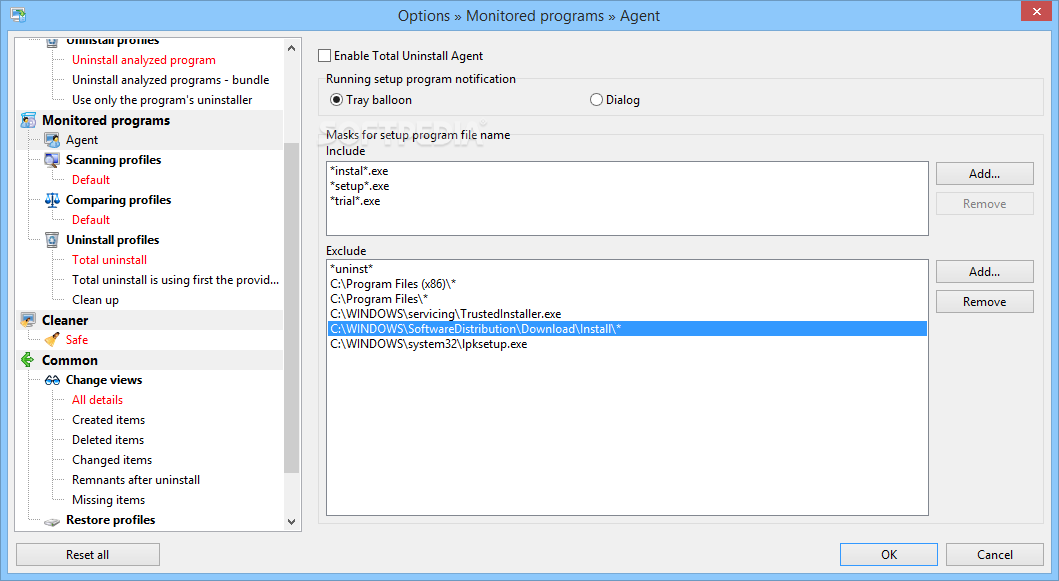This screenshot has width=1059, height=581.
Task: Click the Agent icon in the tree
Action: tap(52, 140)
